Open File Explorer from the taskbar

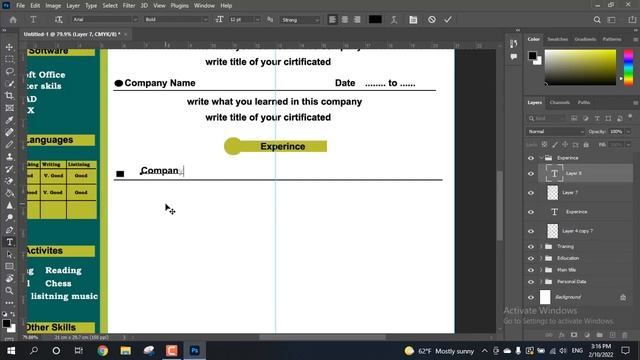pos(125,351)
